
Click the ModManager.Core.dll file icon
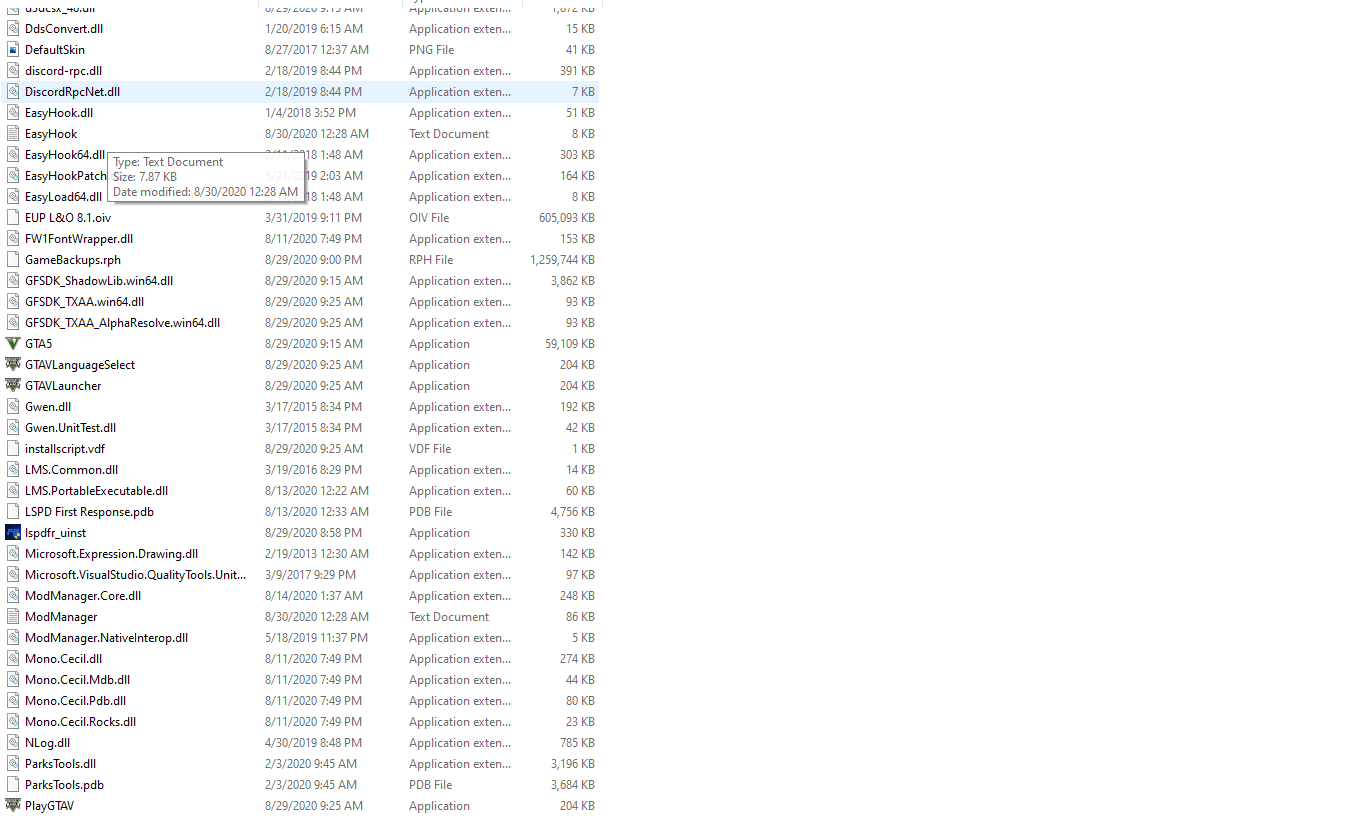13,596
